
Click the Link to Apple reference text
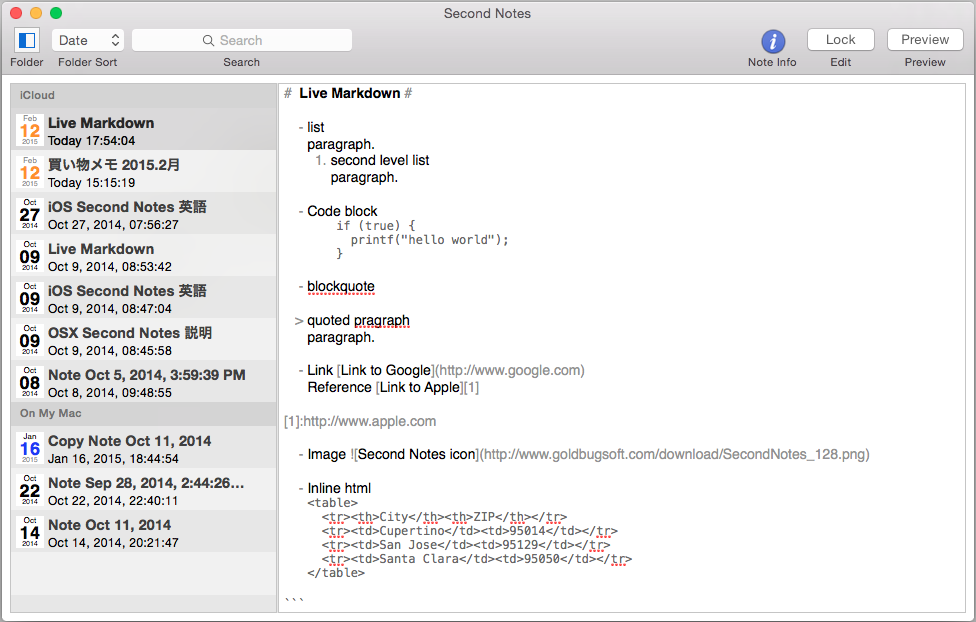point(420,387)
